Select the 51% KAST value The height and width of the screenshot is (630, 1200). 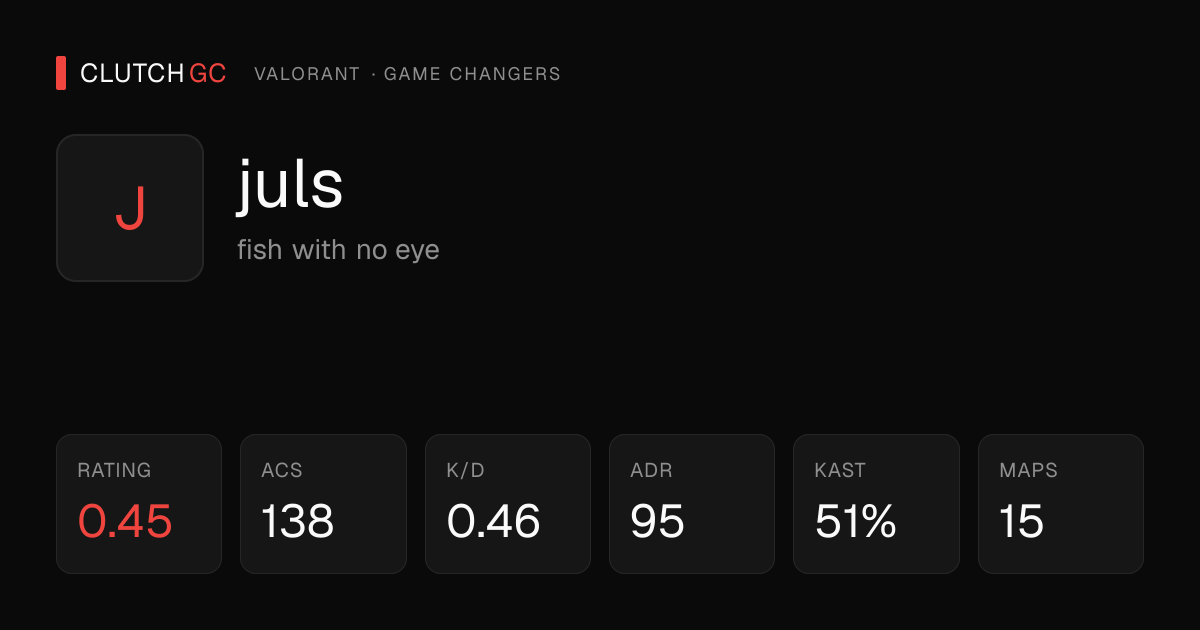(855, 521)
